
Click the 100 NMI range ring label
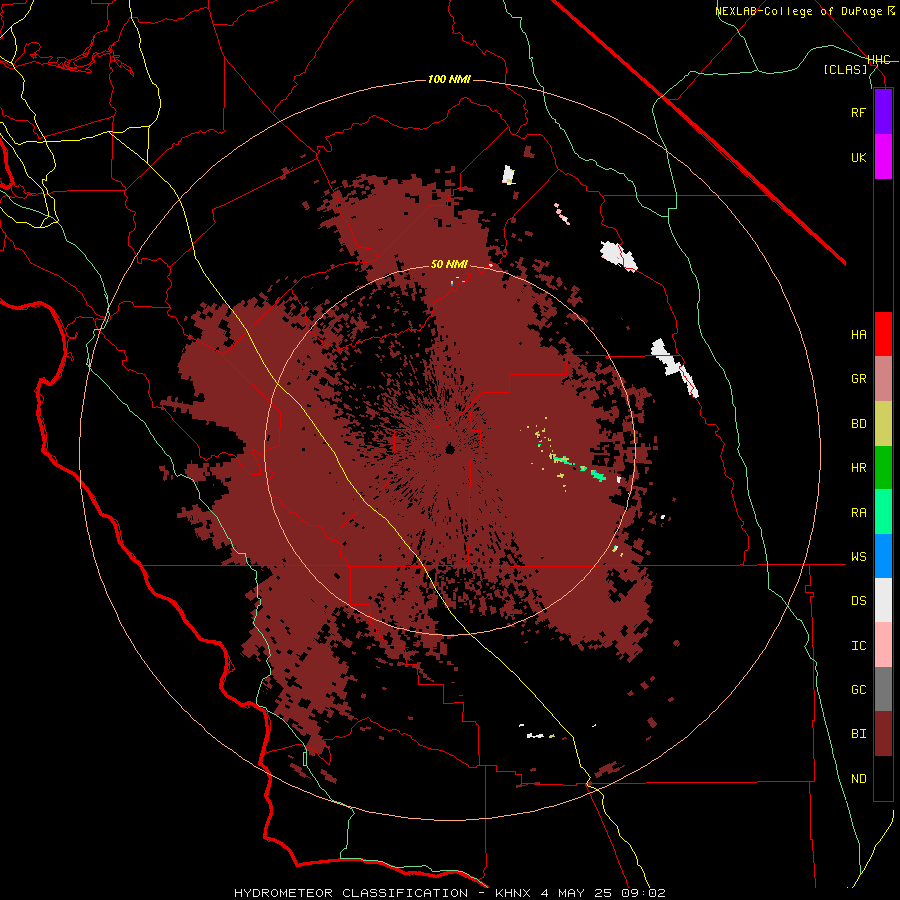point(449,79)
